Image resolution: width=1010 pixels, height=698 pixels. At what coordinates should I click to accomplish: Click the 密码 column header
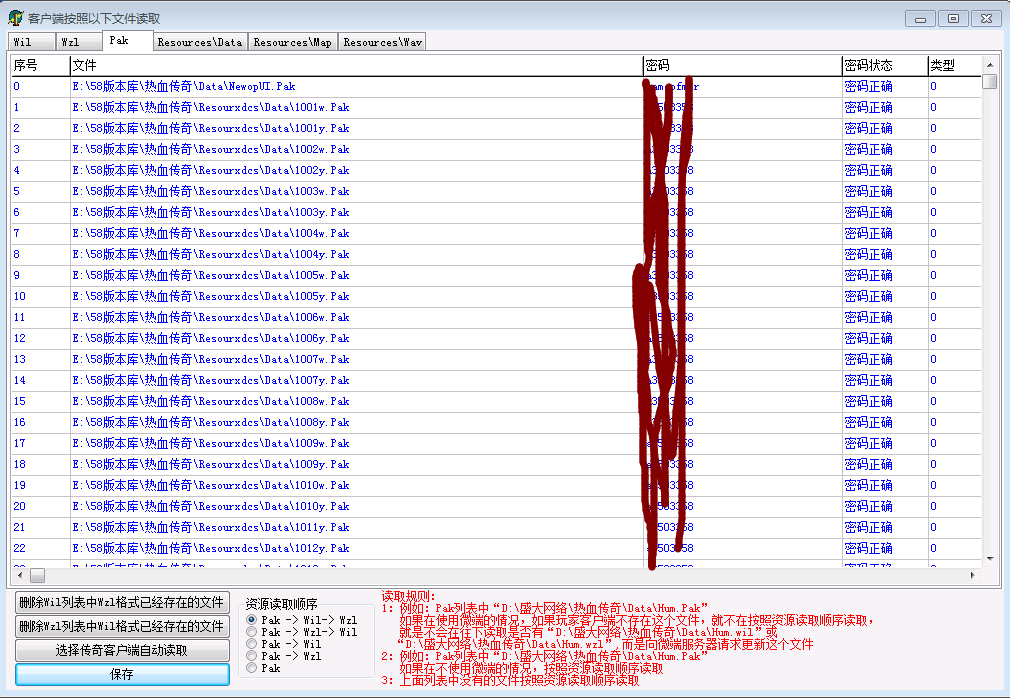pos(743,65)
